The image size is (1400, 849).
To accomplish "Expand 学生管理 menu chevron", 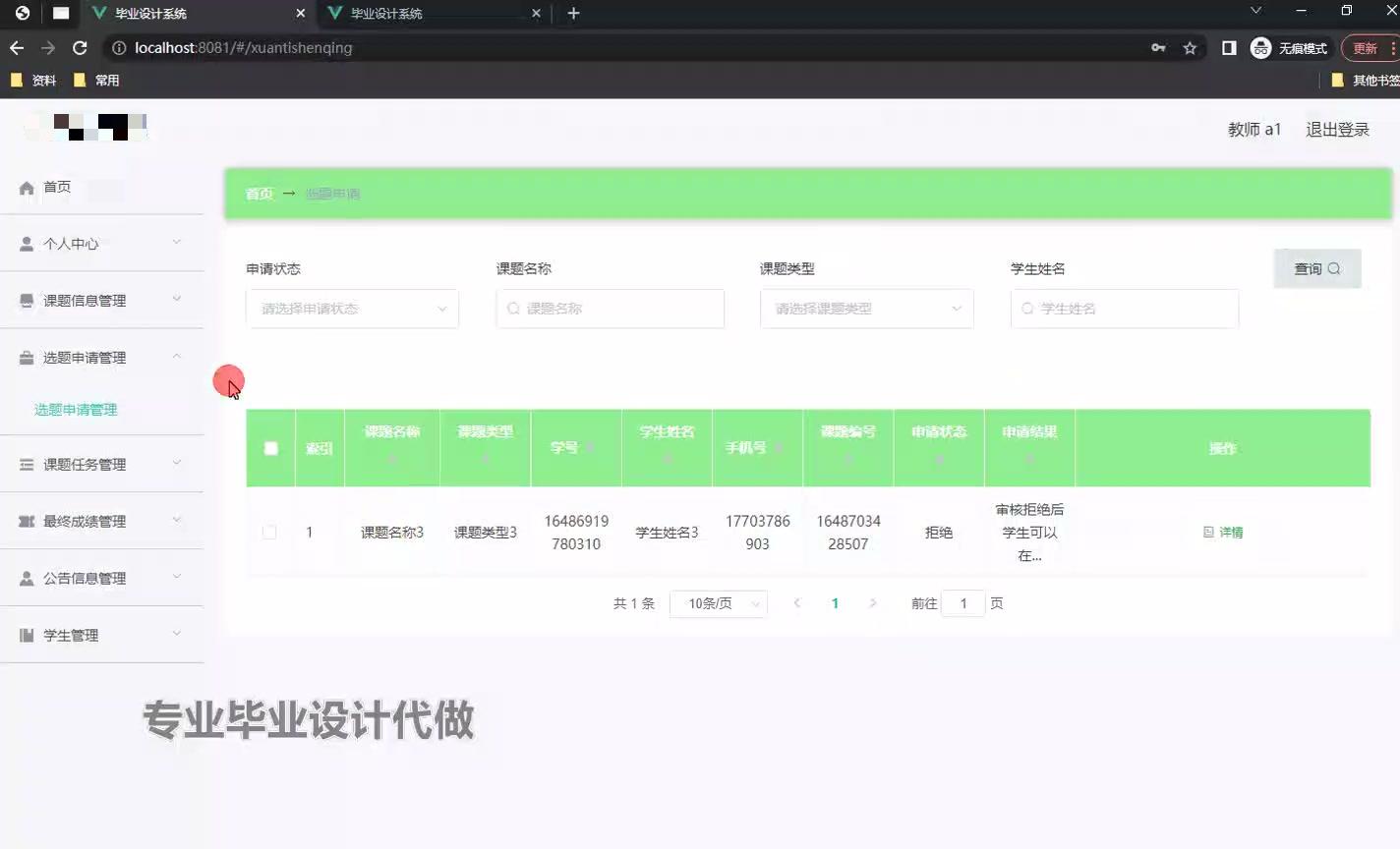I will point(177,634).
